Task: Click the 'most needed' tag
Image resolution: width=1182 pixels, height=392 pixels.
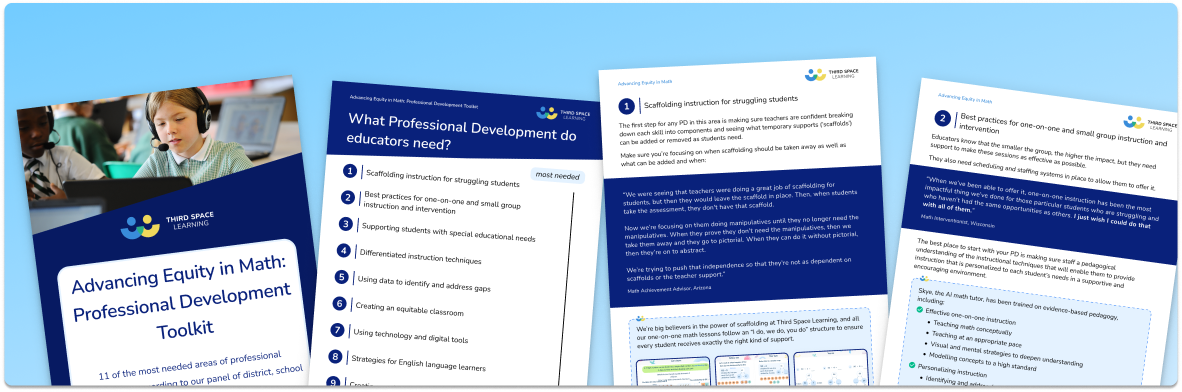Action: pos(557,176)
